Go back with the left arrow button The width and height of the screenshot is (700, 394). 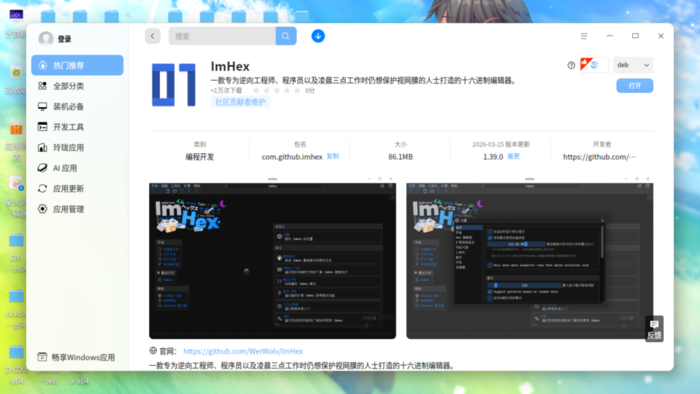point(153,36)
